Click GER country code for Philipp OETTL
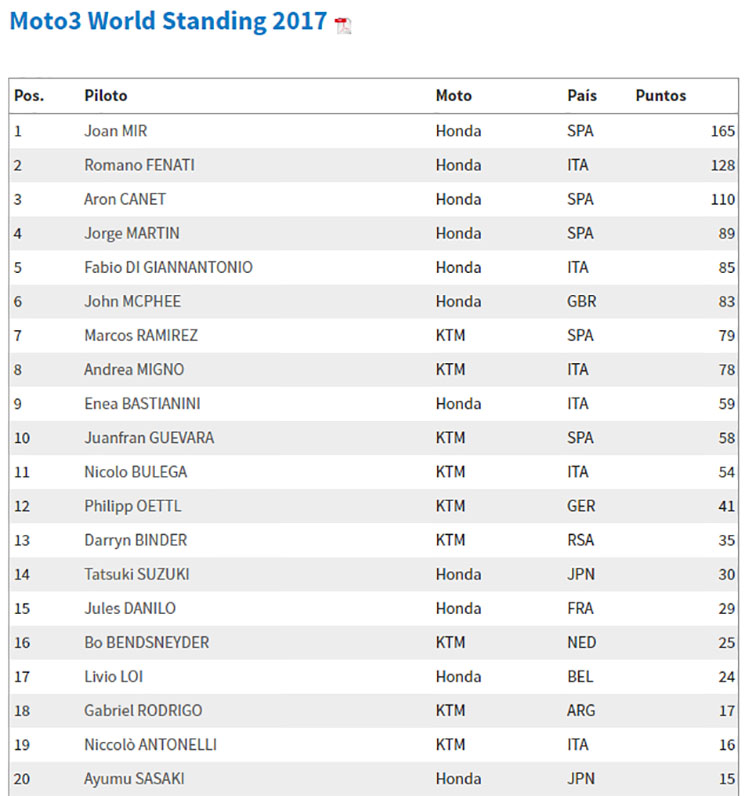Viewport: 745px width, 796px height. [x=581, y=506]
